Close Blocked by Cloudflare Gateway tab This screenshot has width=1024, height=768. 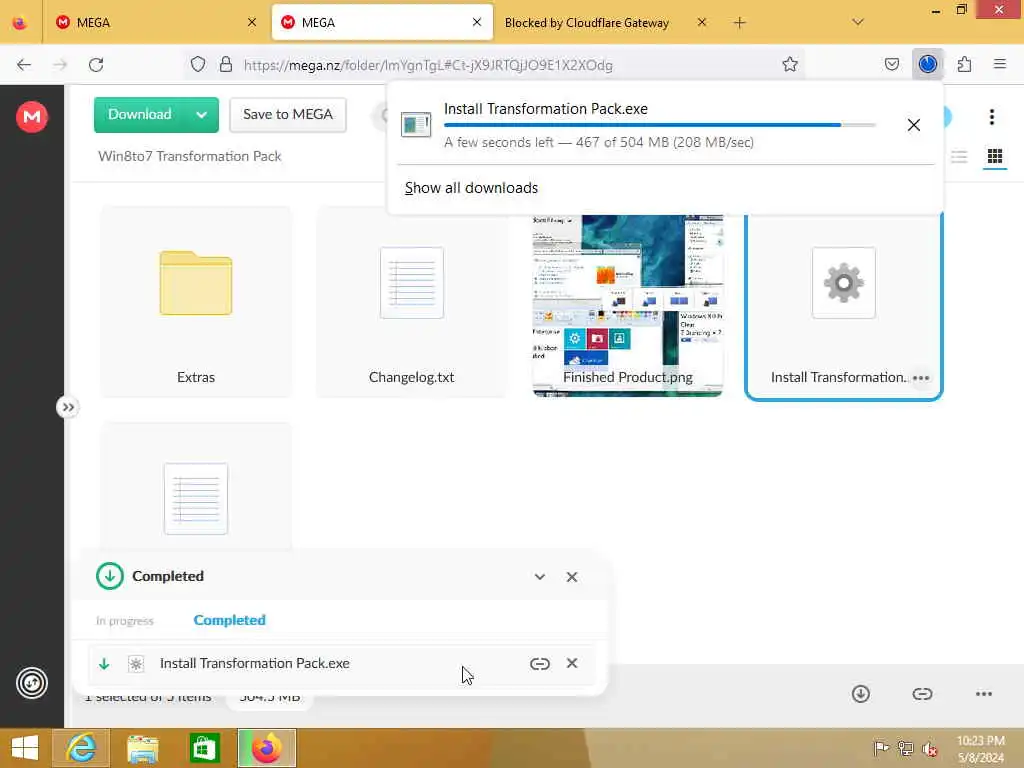[701, 22]
